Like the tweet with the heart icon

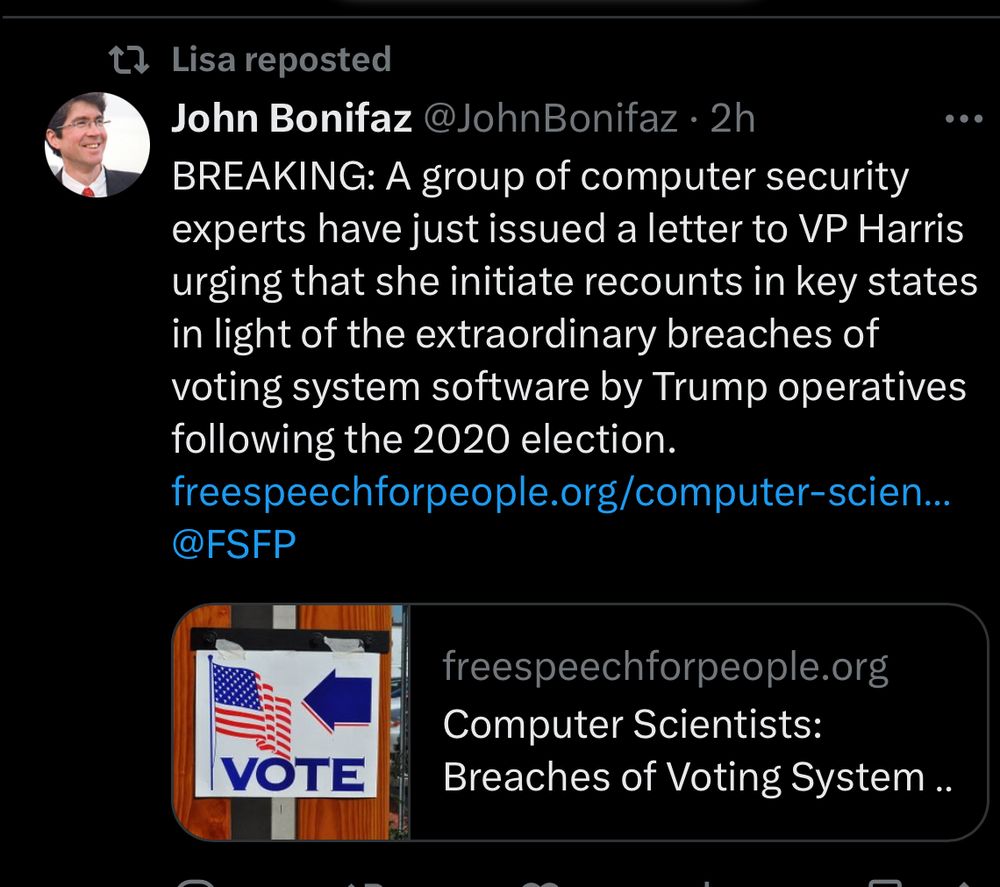543,882
